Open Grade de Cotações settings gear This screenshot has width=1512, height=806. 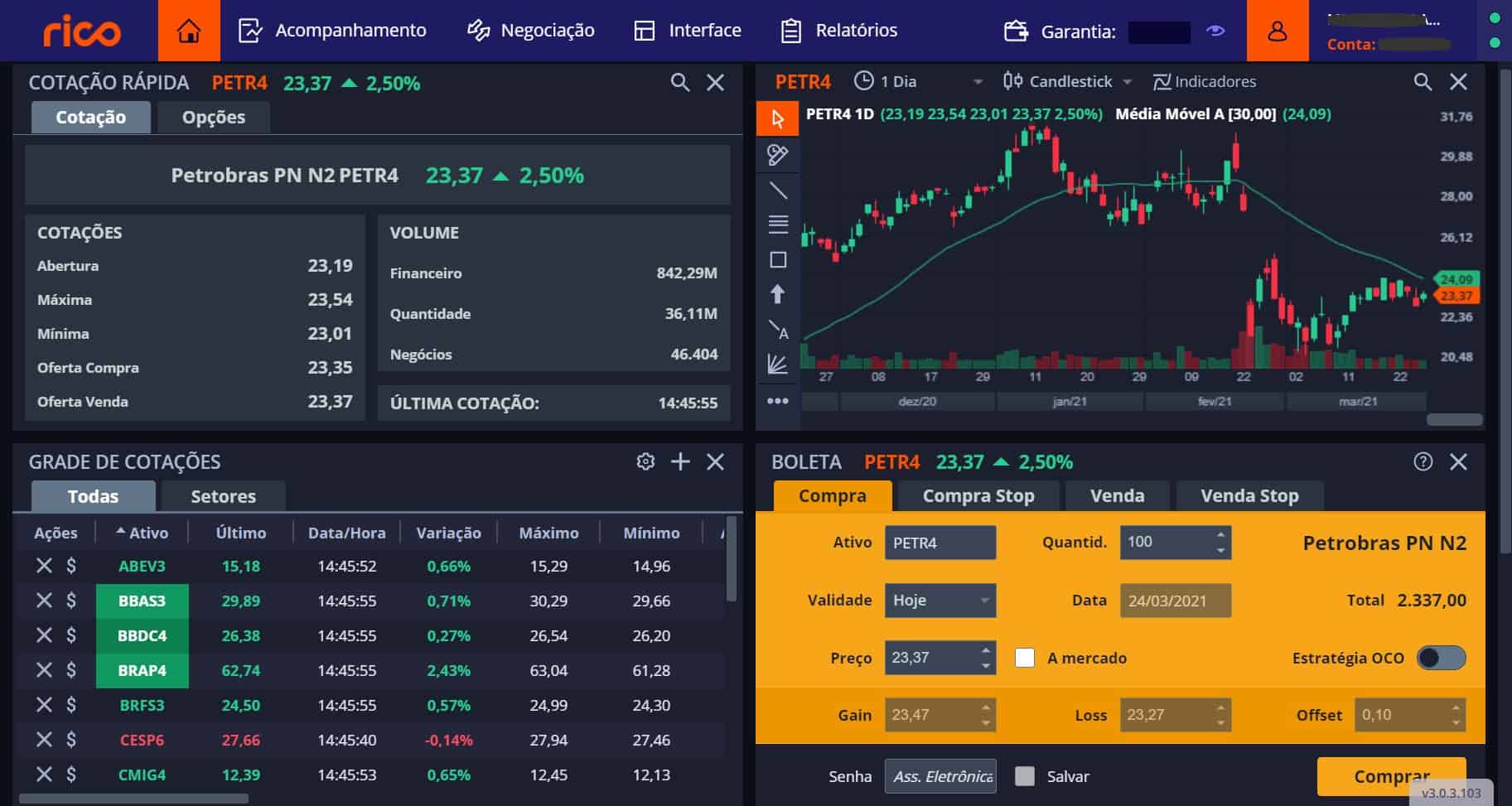tap(645, 461)
